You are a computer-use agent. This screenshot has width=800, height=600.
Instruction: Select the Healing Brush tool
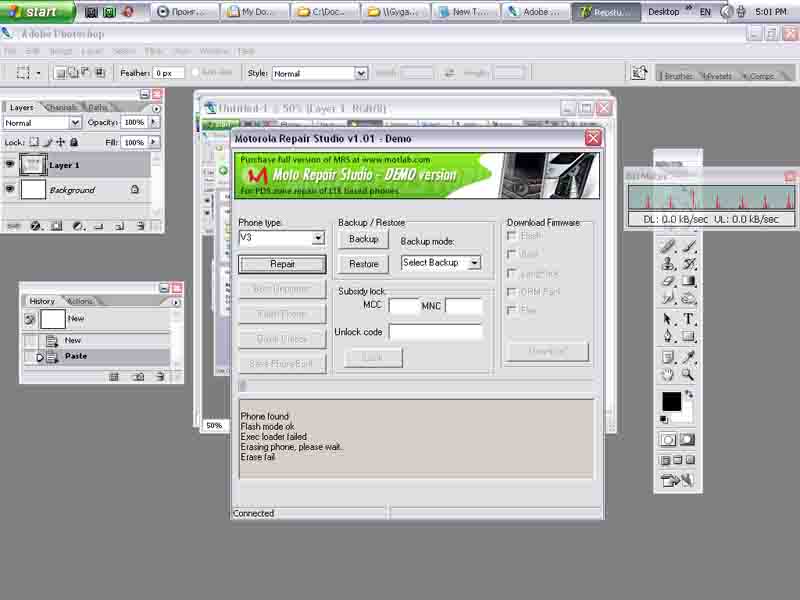(x=668, y=246)
